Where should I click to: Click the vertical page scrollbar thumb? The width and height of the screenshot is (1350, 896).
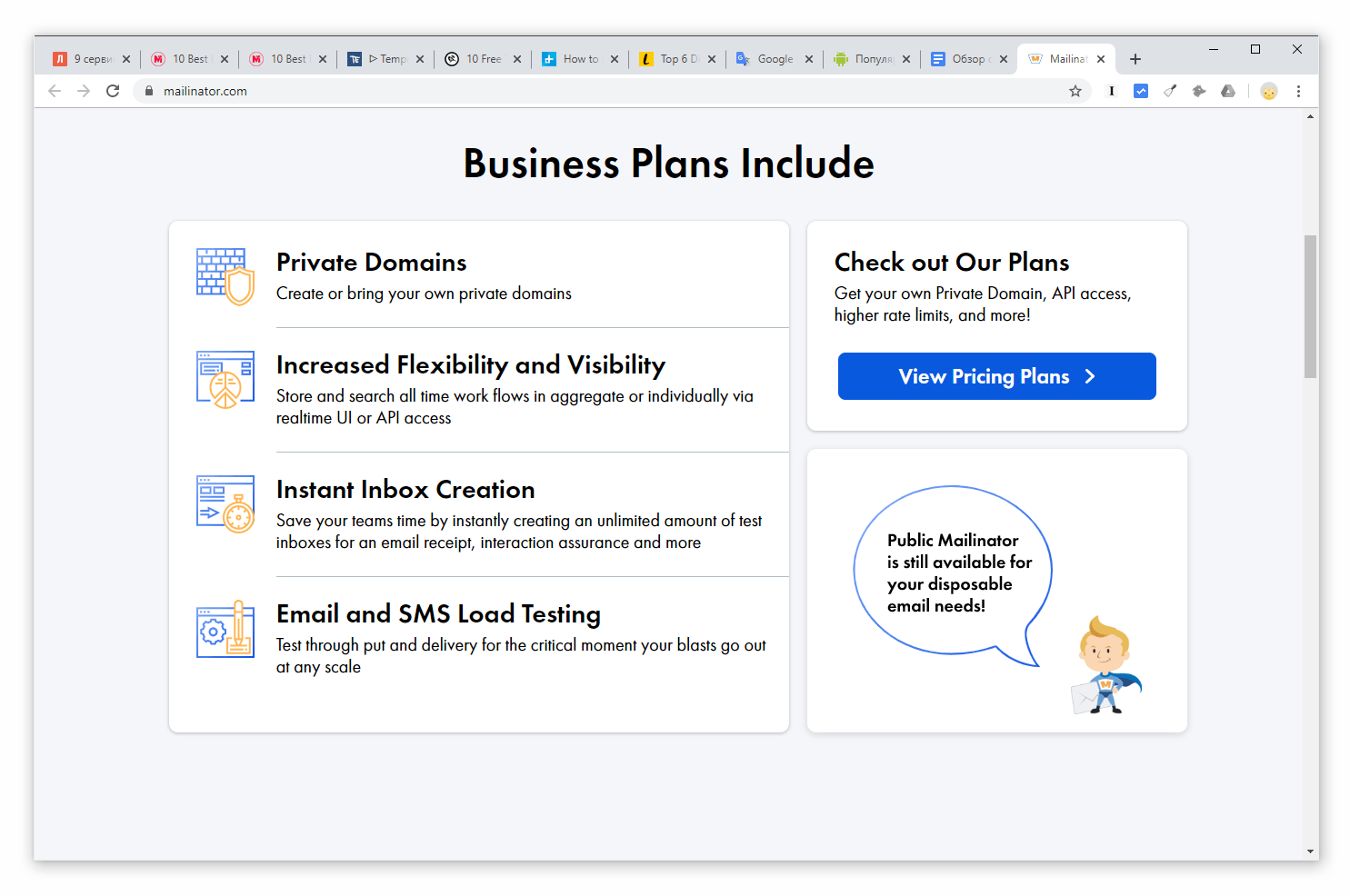[x=1310, y=306]
